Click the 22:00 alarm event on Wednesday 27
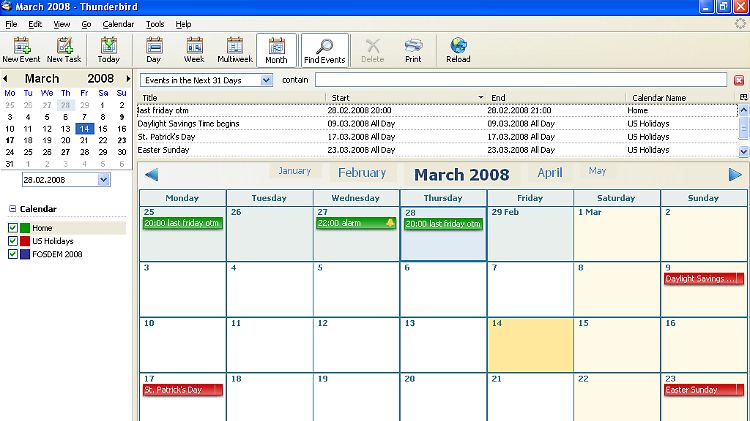This screenshot has height=421, width=750. [356, 223]
